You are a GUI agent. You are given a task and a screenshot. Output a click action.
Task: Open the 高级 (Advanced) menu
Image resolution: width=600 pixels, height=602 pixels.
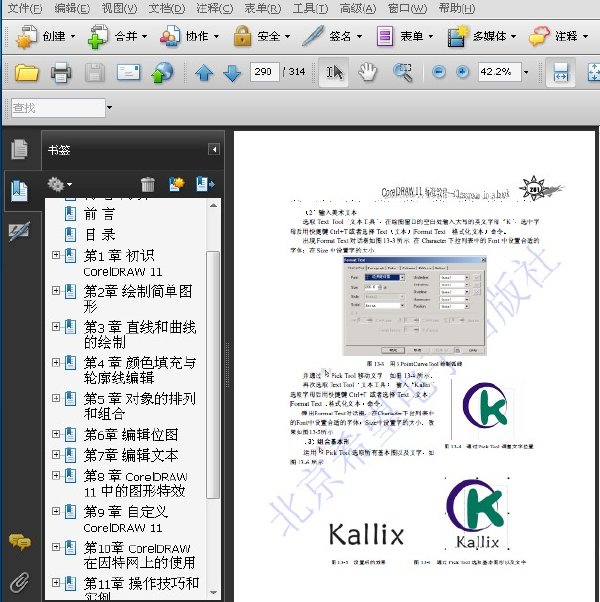click(x=358, y=8)
